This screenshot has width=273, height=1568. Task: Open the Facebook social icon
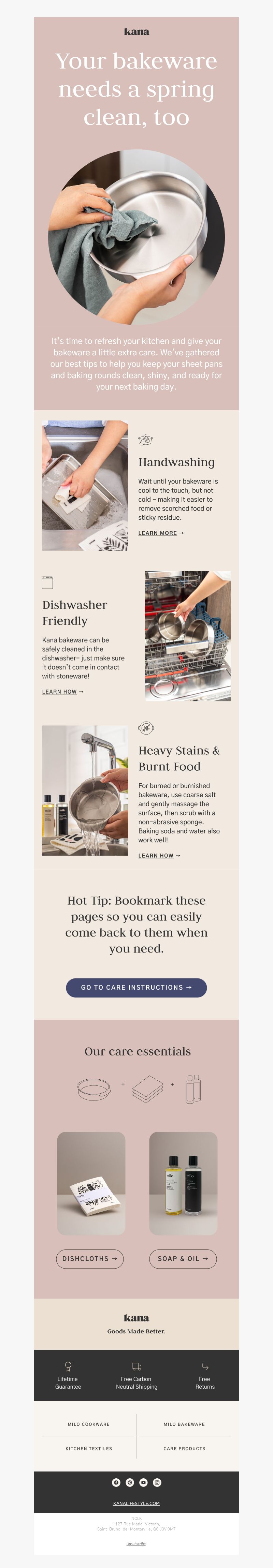click(x=116, y=1482)
